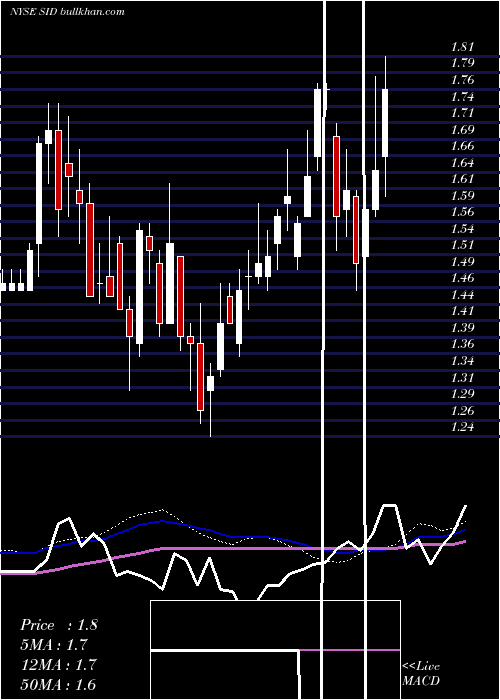Click the 1.69 price axis label
This screenshot has height=700, width=500.
coord(462,130)
